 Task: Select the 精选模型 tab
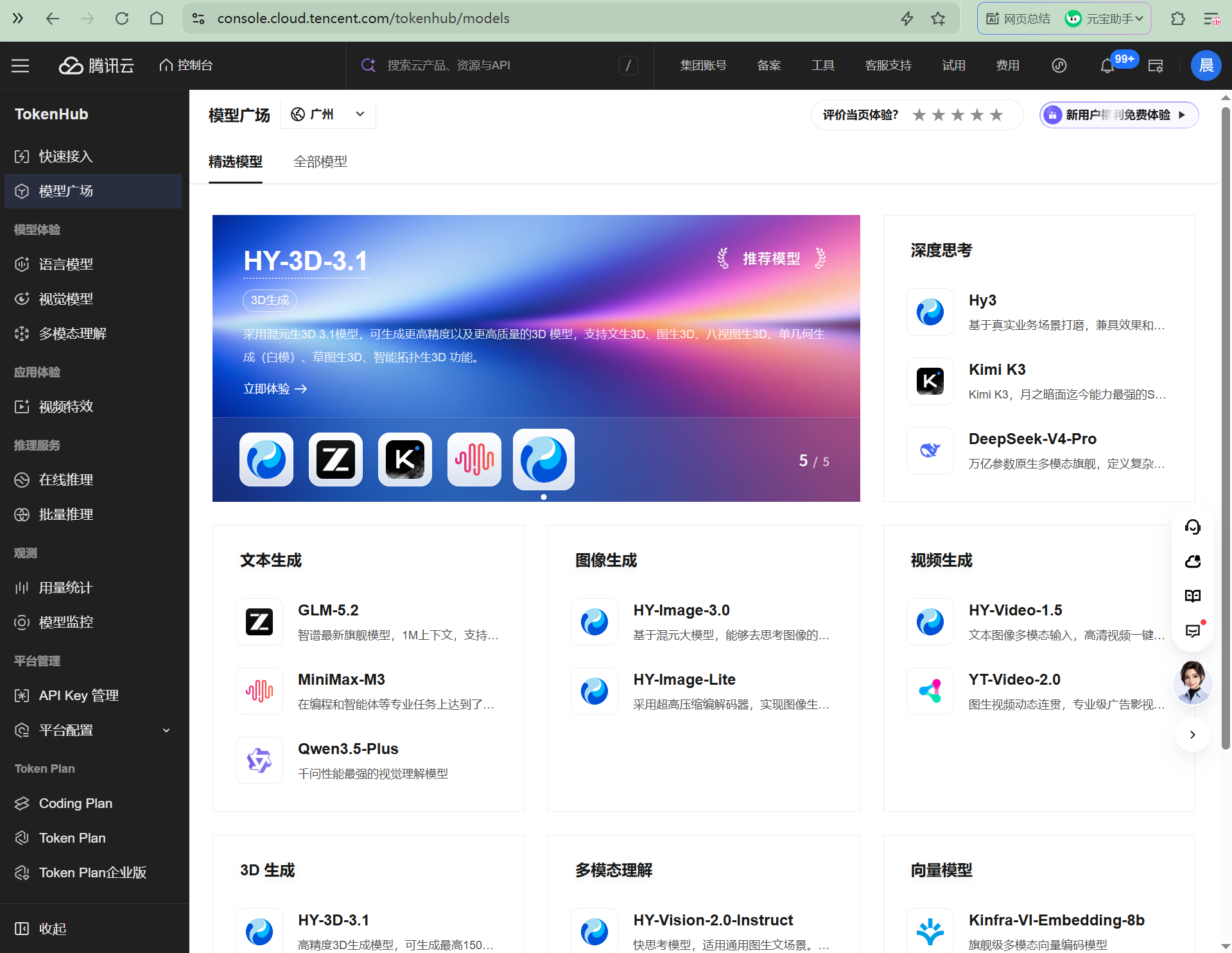pos(236,162)
